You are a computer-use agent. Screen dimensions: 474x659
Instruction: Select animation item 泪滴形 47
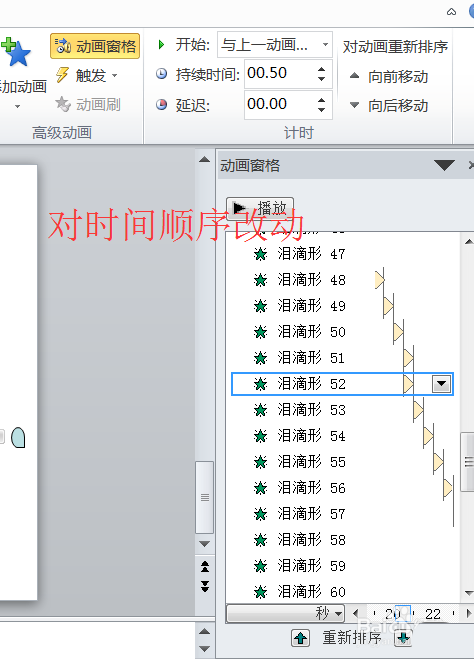(x=342, y=254)
